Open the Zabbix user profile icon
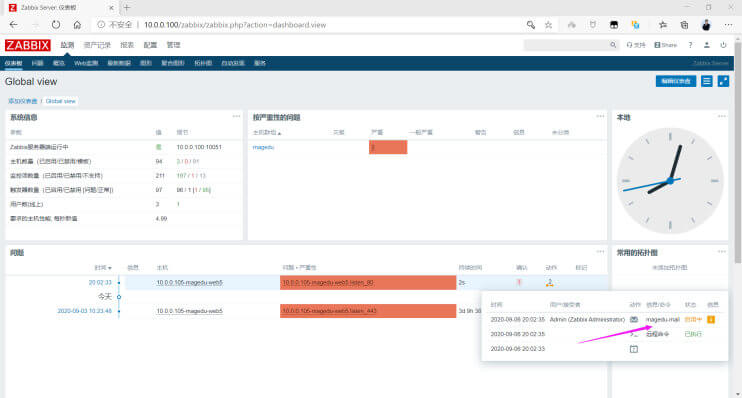 pyautogui.click(x=707, y=45)
